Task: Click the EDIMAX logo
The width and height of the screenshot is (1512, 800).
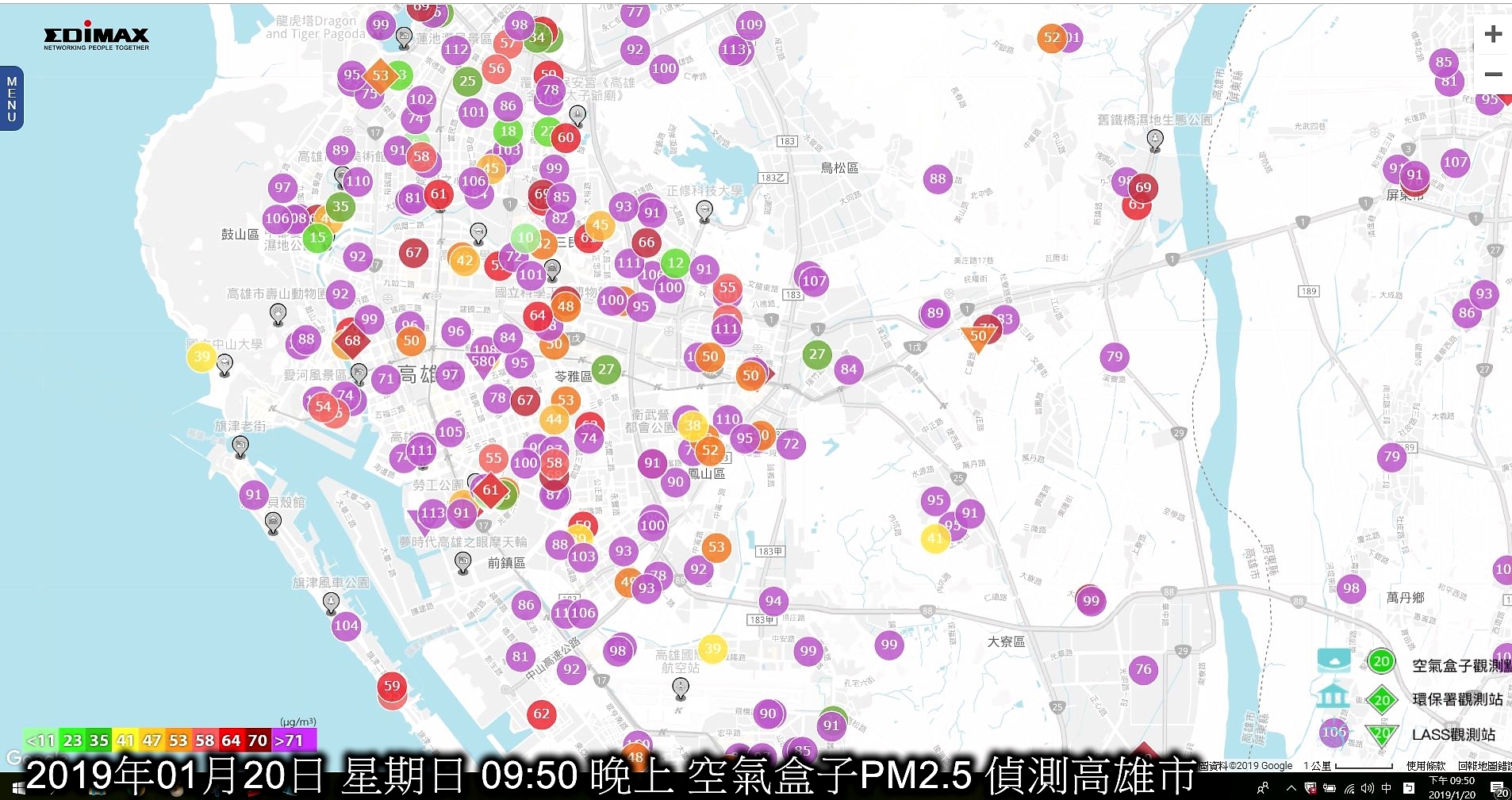Action: tap(96, 36)
